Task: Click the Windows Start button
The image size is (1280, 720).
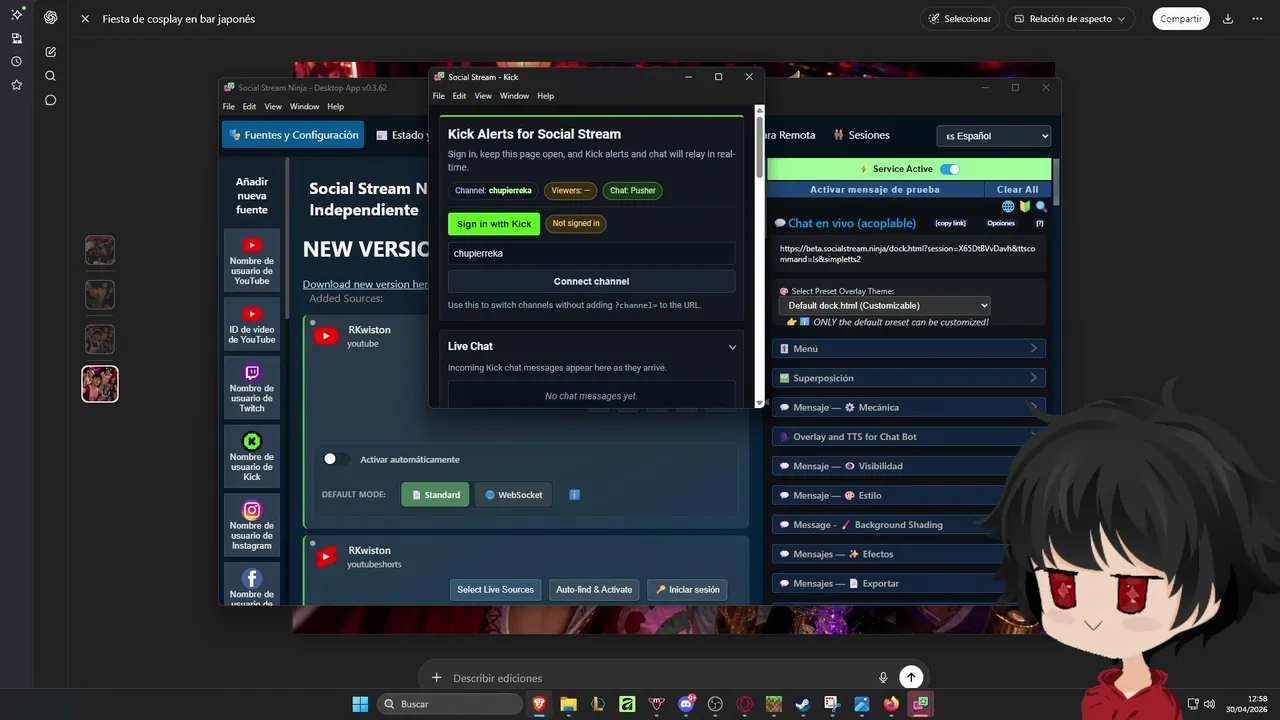Action: pos(360,704)
